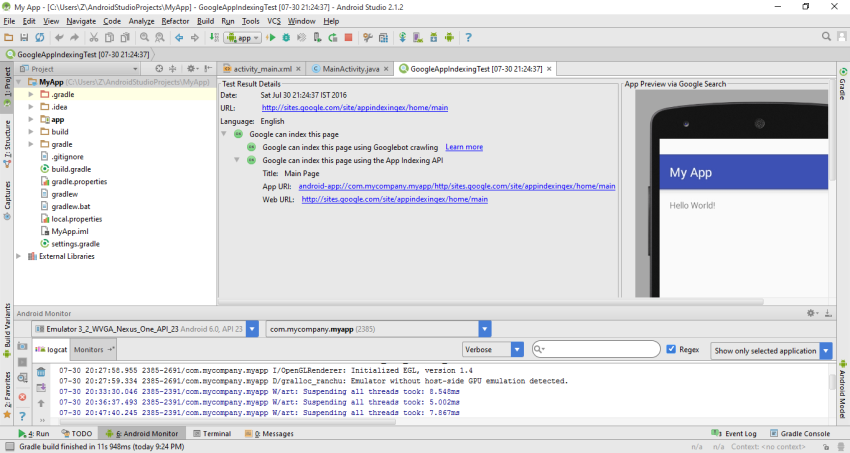The height and width of the screenshot is (453, 850).
Task: Click the Save All toolbar icon
Action: pyautogui.click(x=24, y=37)
